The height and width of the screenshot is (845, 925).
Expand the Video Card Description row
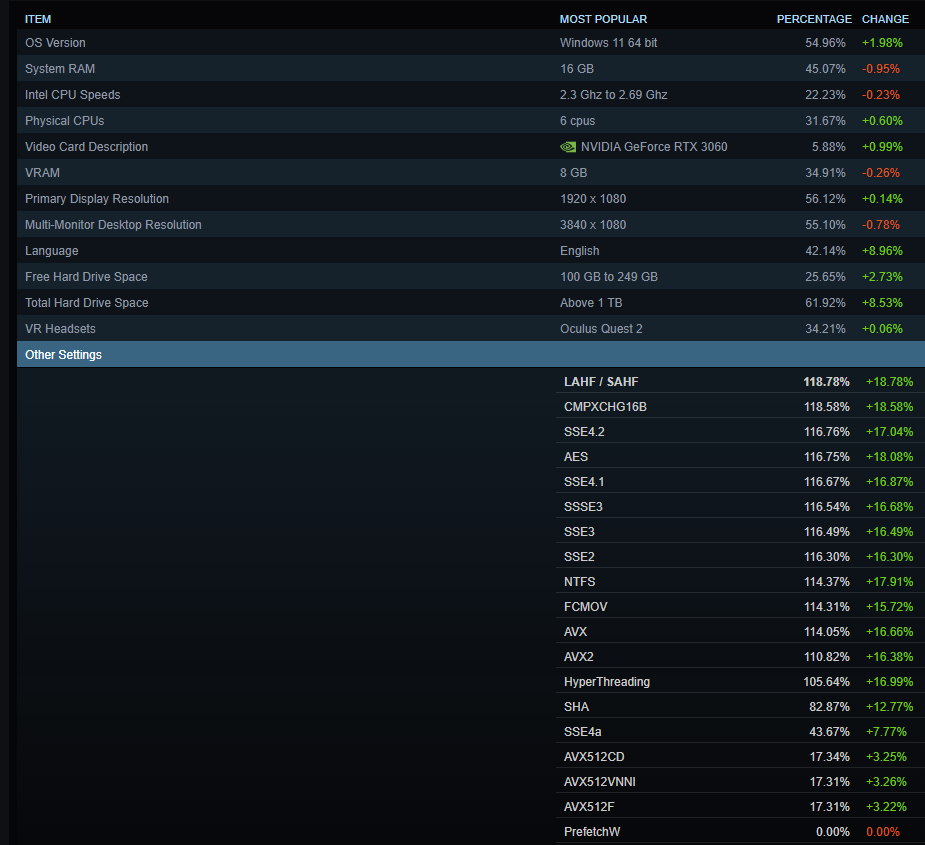(x=87, y=147)
